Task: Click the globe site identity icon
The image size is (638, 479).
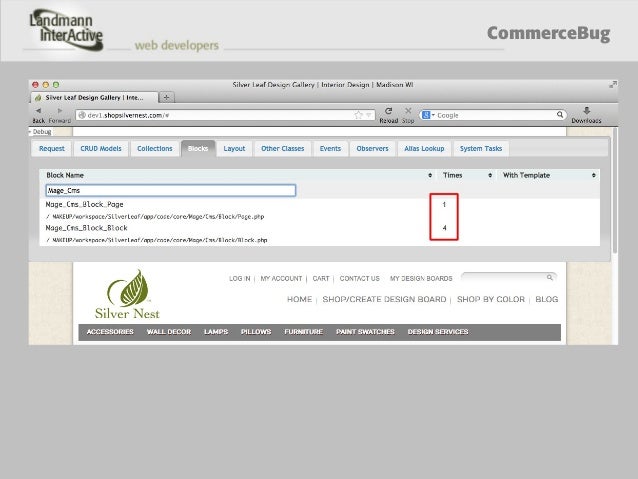Action: (82, 115)
